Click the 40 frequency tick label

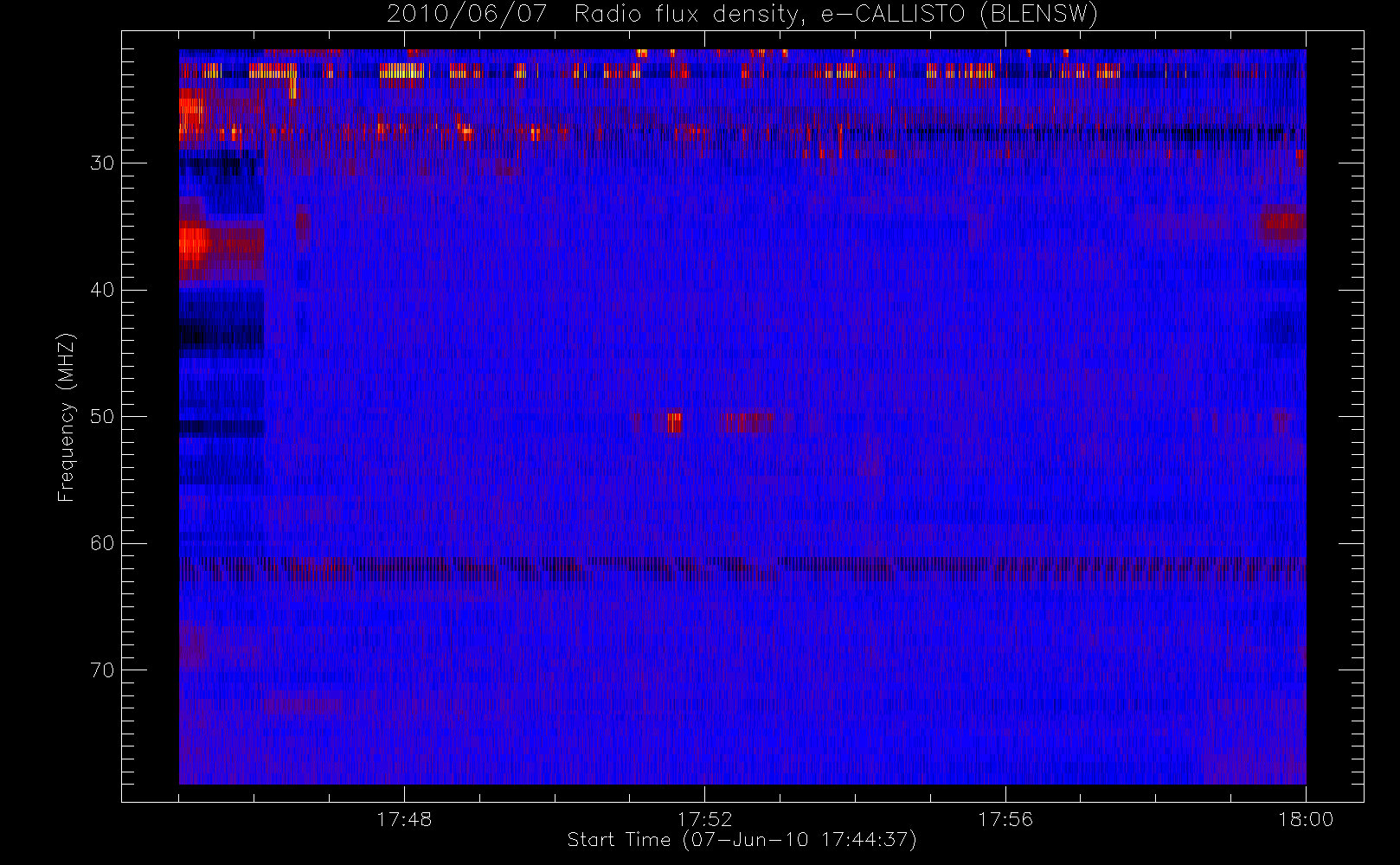(102, 290)
